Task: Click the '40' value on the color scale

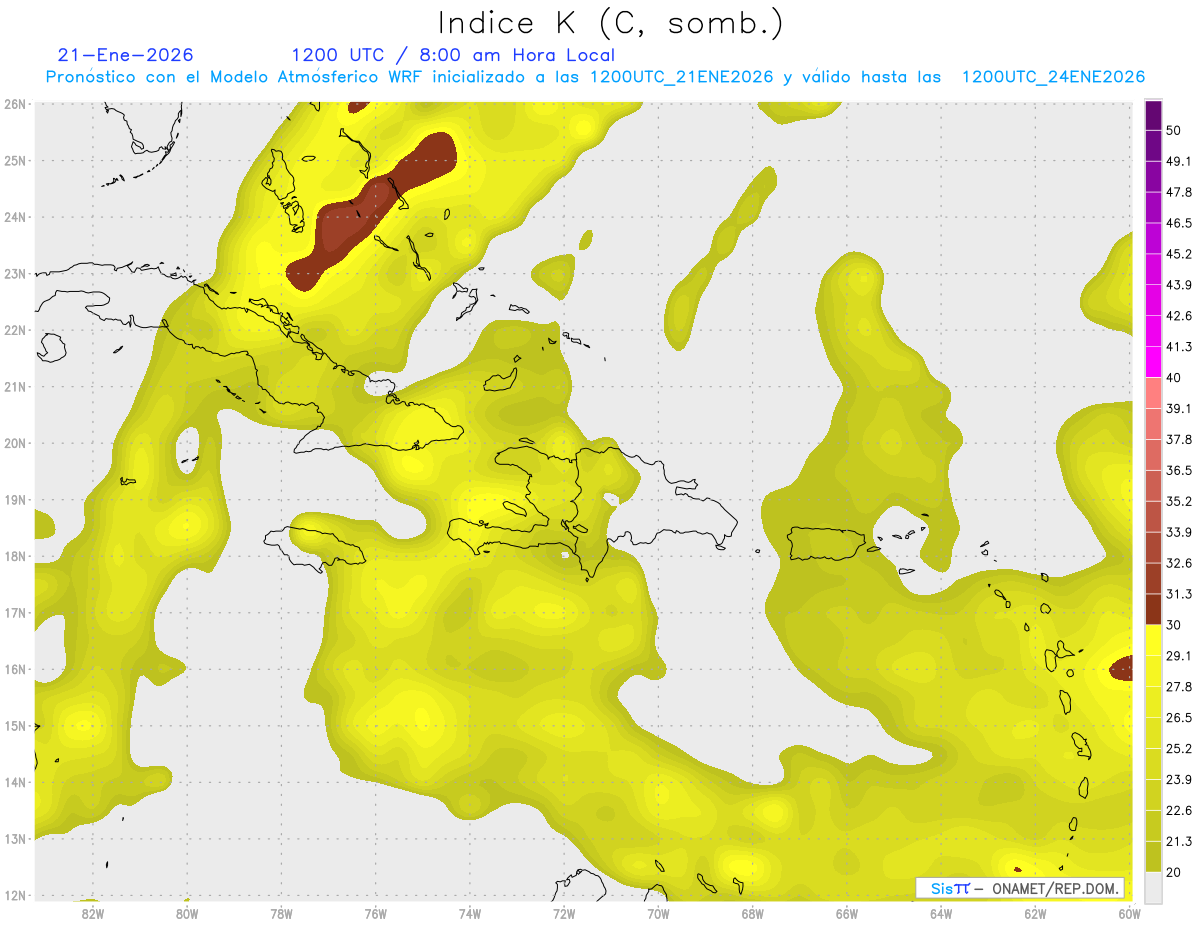Action: pos(1173,378)
